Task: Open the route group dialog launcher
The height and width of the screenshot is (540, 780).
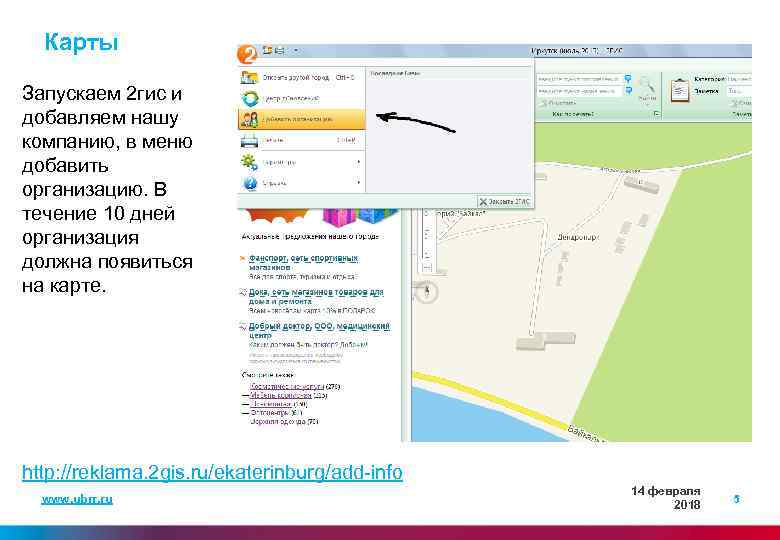Action: tap(657, 114)
